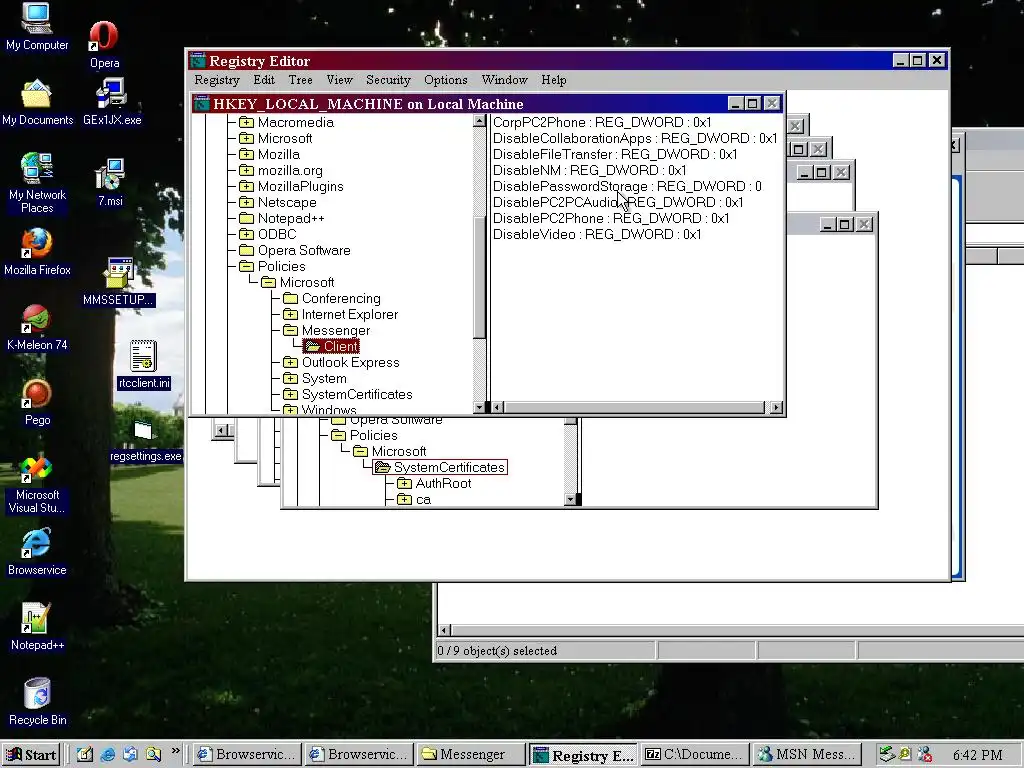Open the Options menu
1024x768 pixels.
pyautogui.click(x=445, y=80)
